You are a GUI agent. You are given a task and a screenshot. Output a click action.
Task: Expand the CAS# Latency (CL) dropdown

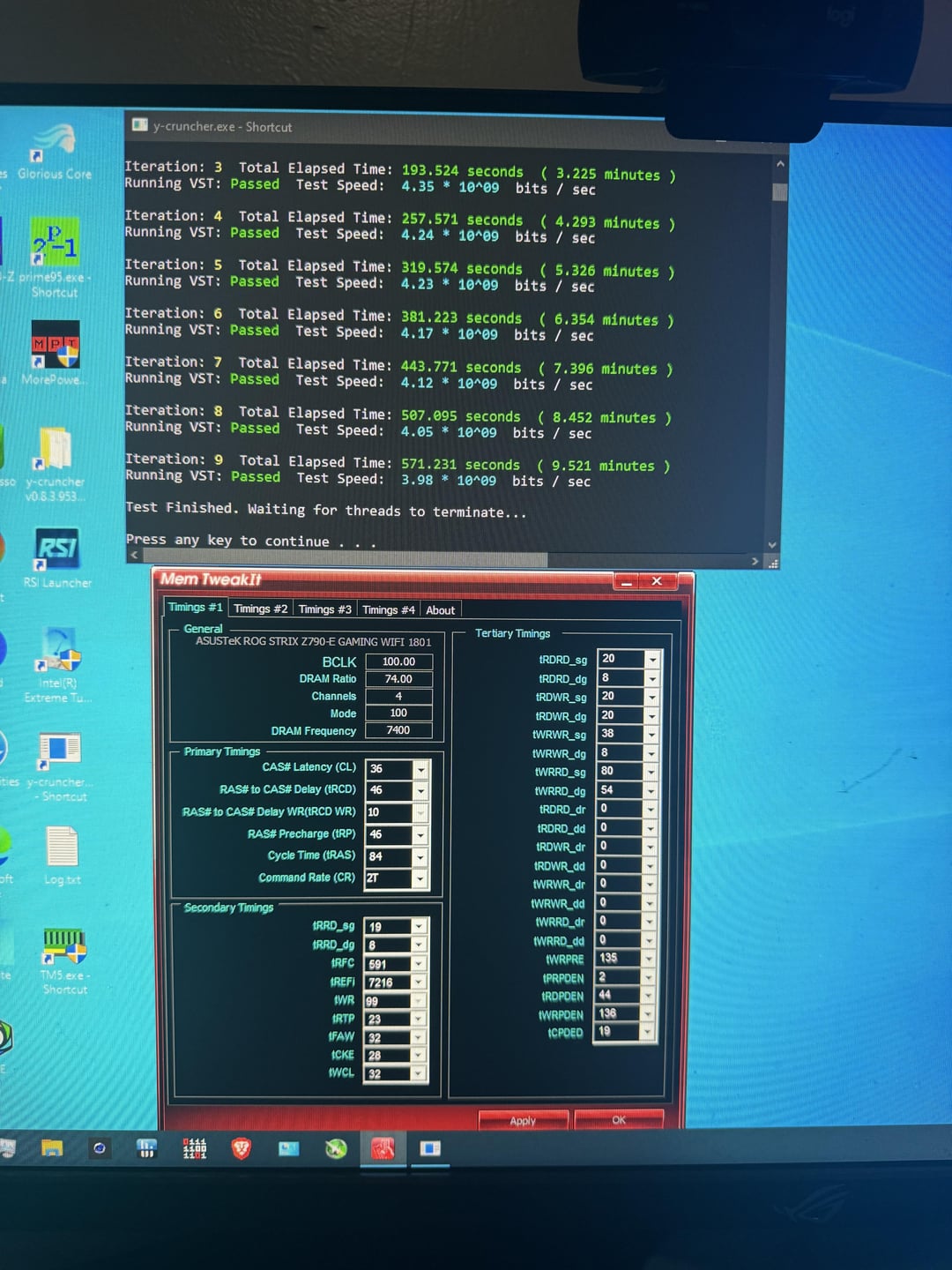(420, 769)
